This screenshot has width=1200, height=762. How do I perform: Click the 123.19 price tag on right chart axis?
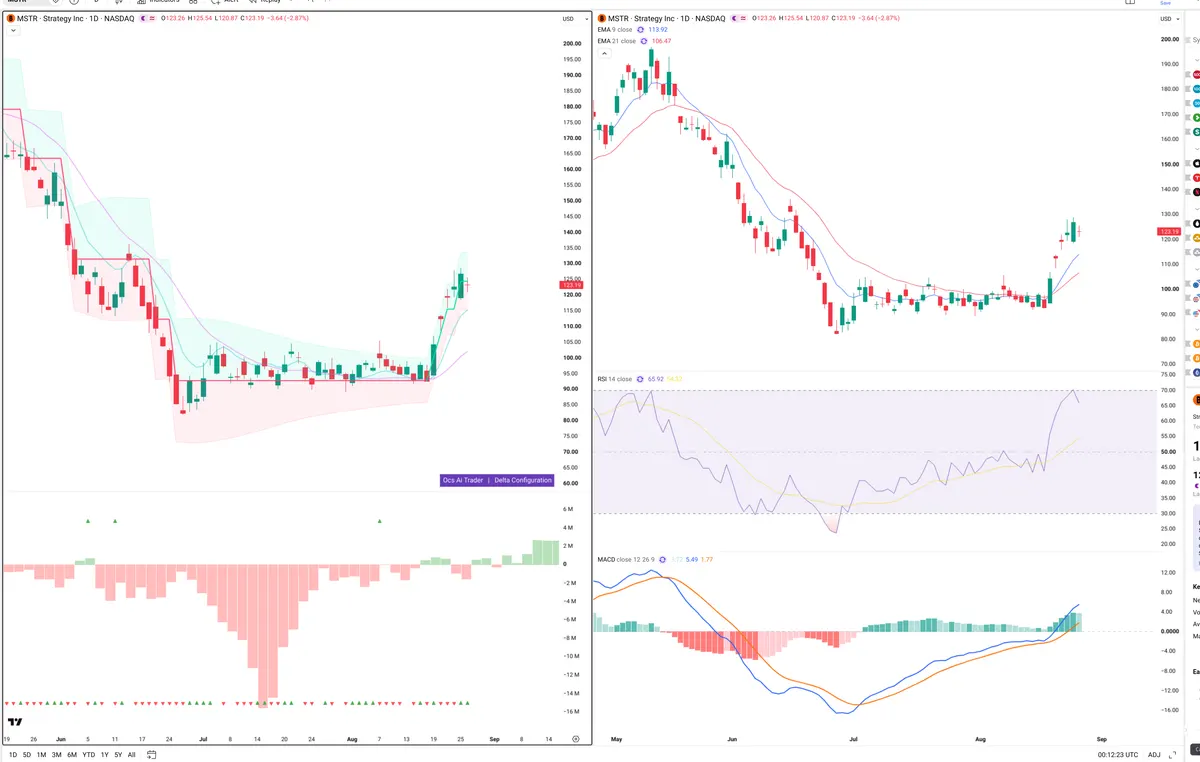1168,231
